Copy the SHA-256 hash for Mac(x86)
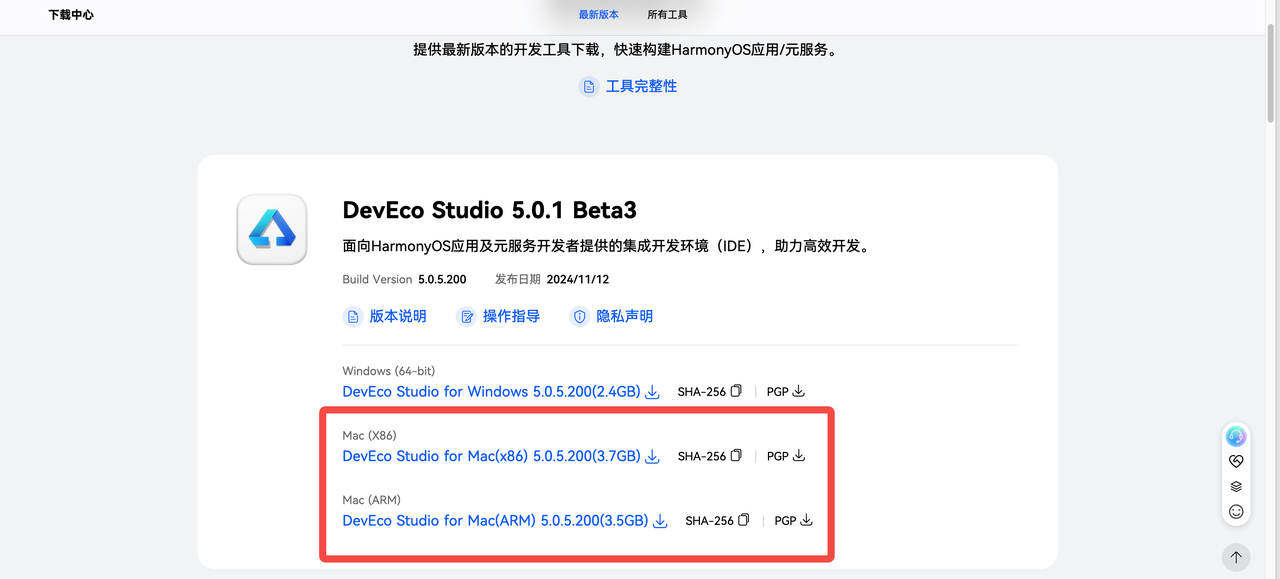The image size is (1280, 579). click(737, 456)
